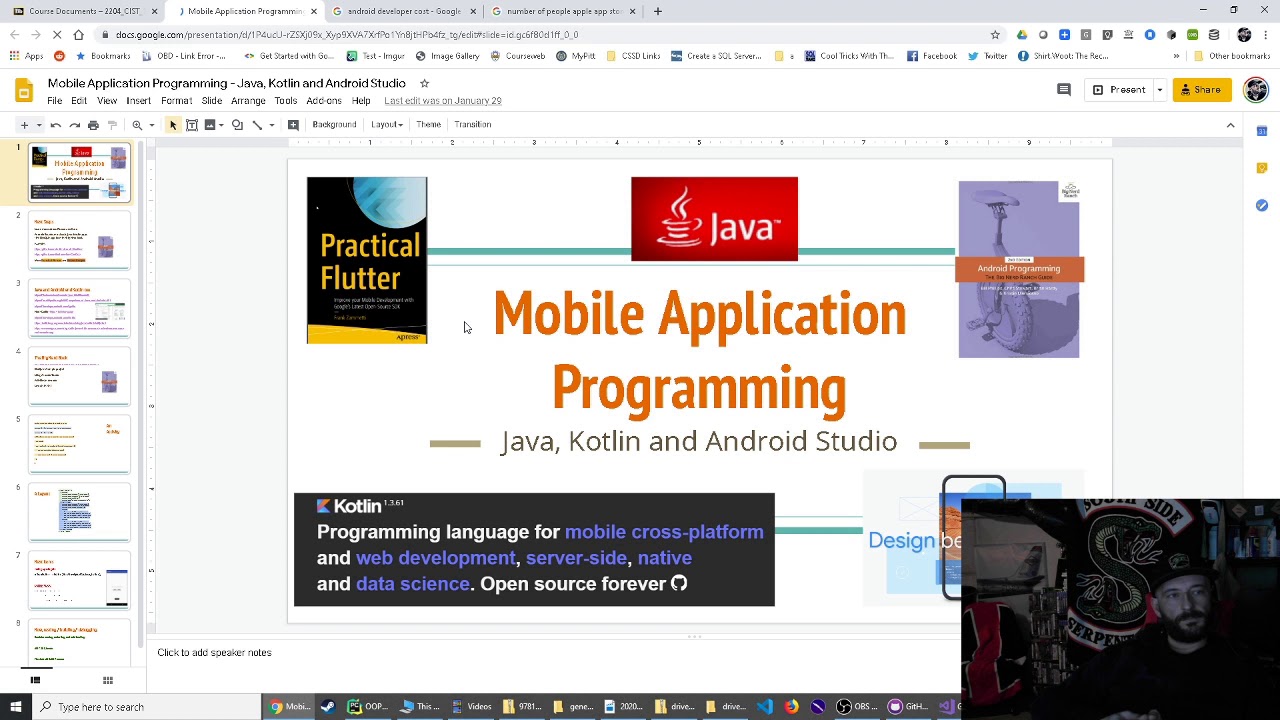The height and width of the screenshot is (720, 1280).
Task: Select the Line tool
Action: (257, 125)
